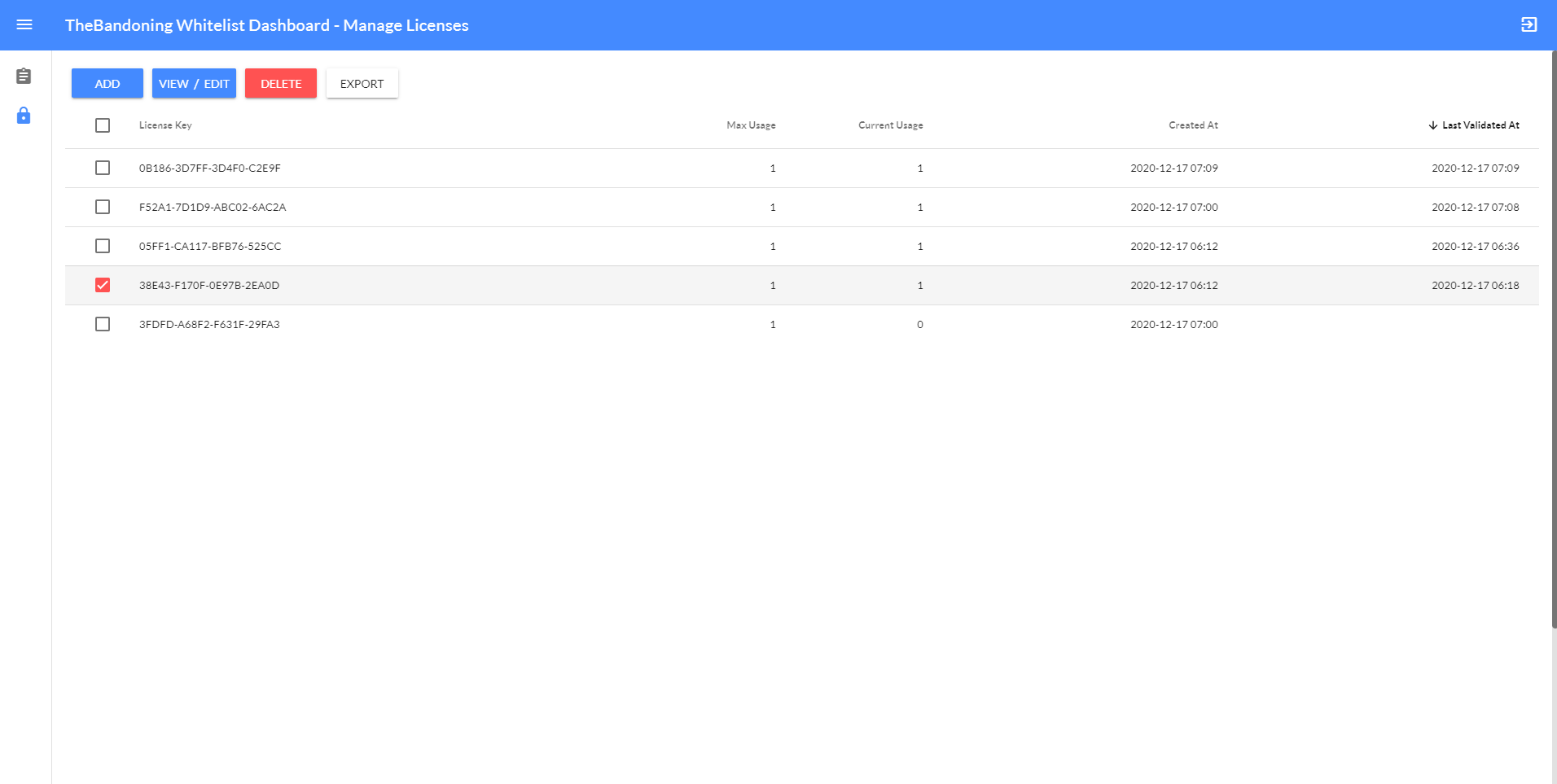The image size is (1557, 784).
Task: Click license key F52A1-7D1D9-ABC02-6AC2A text
Action: click(213, 208)
